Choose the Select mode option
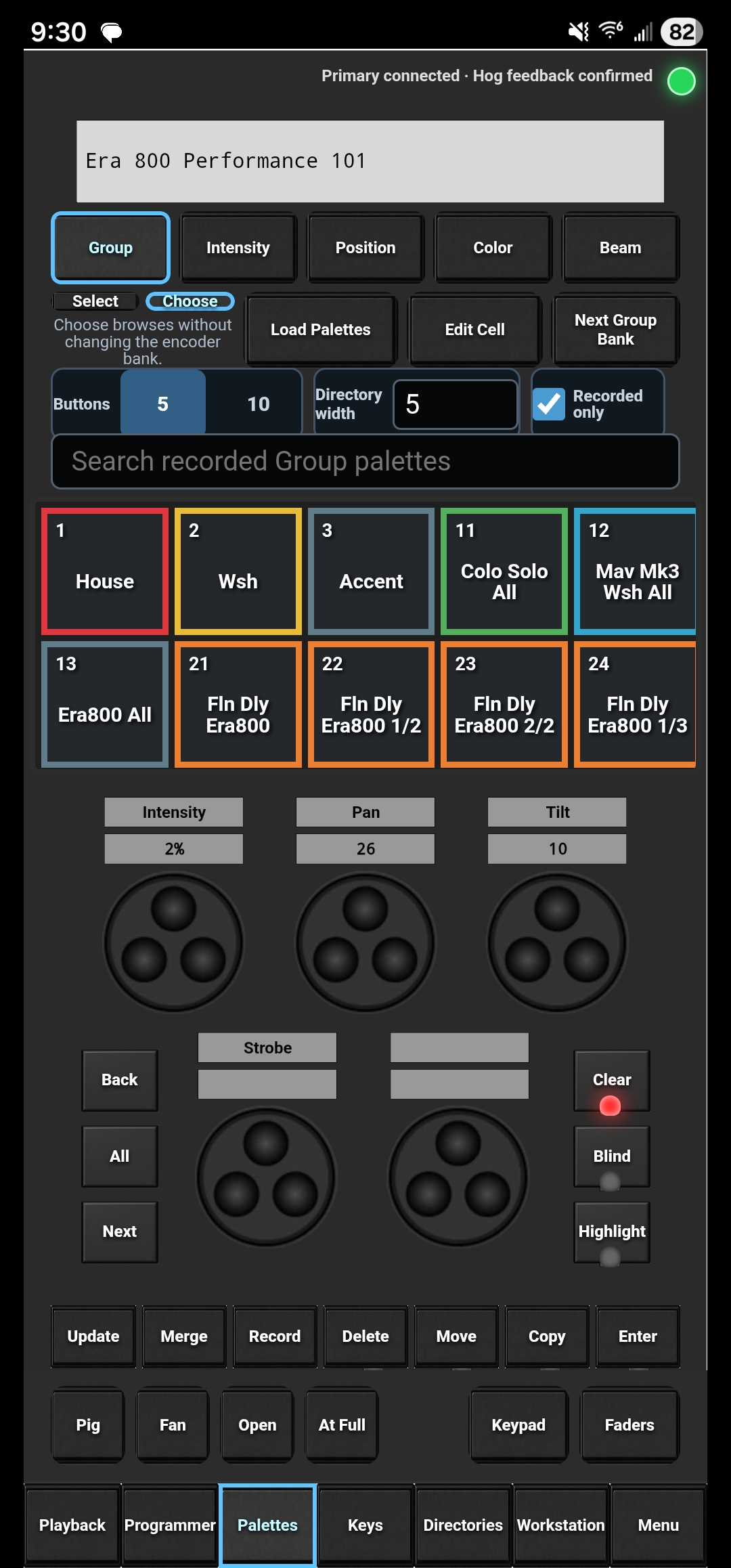This screenshot has width=731, height=1568. (95, 301)
